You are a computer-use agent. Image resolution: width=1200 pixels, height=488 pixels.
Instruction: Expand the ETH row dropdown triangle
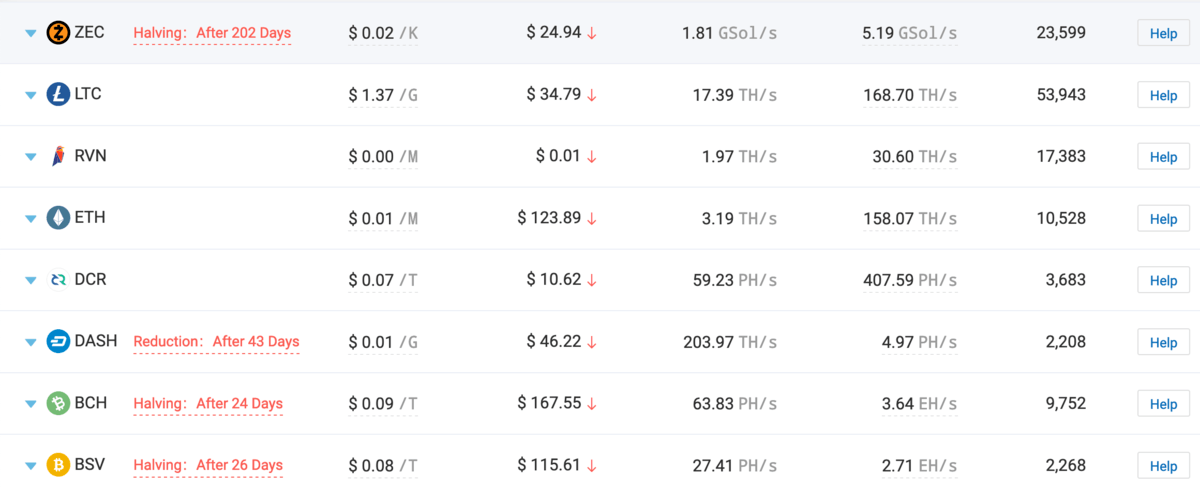30,219
